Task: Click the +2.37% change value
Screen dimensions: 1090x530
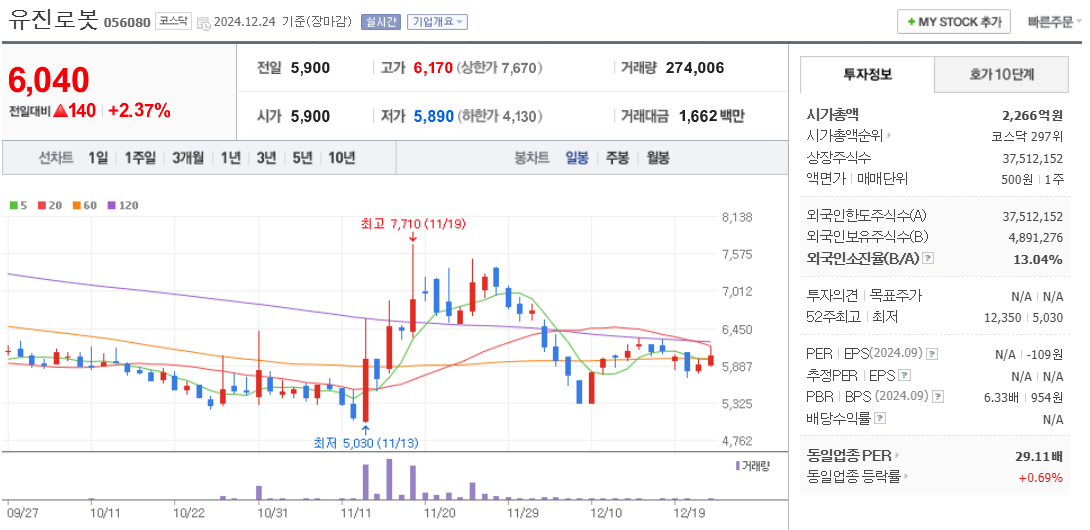Action: coord(139,110)
